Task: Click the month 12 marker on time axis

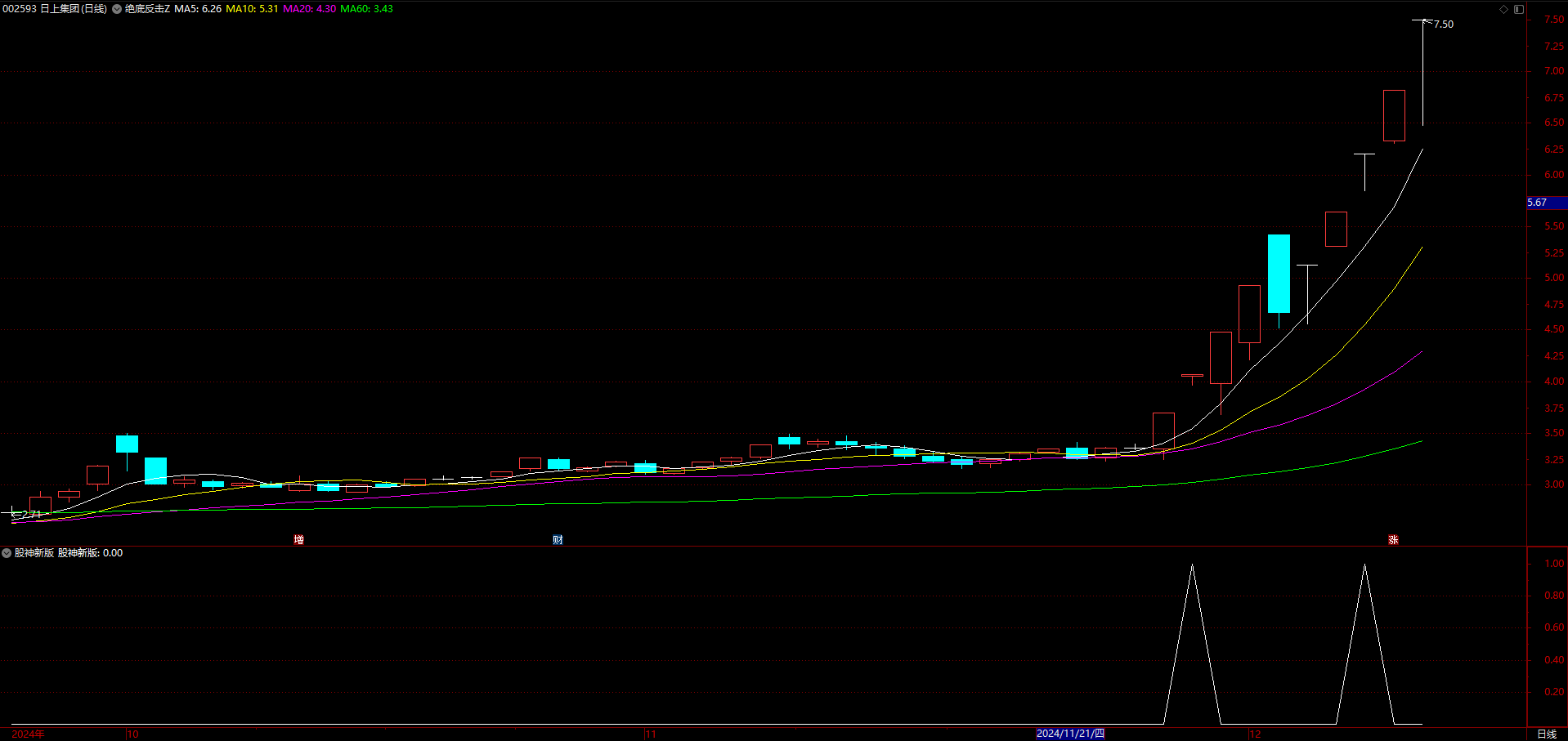Action: coord(1255,734)
